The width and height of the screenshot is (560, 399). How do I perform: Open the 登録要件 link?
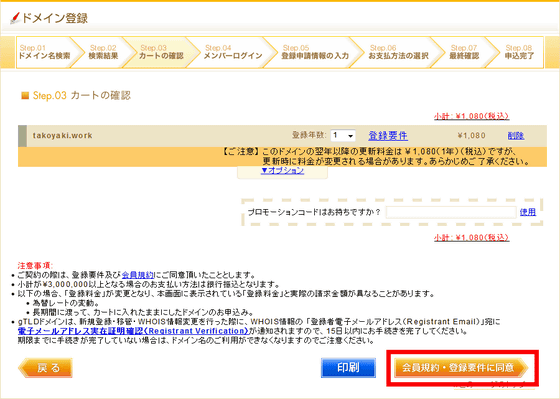tap(388, 136)
